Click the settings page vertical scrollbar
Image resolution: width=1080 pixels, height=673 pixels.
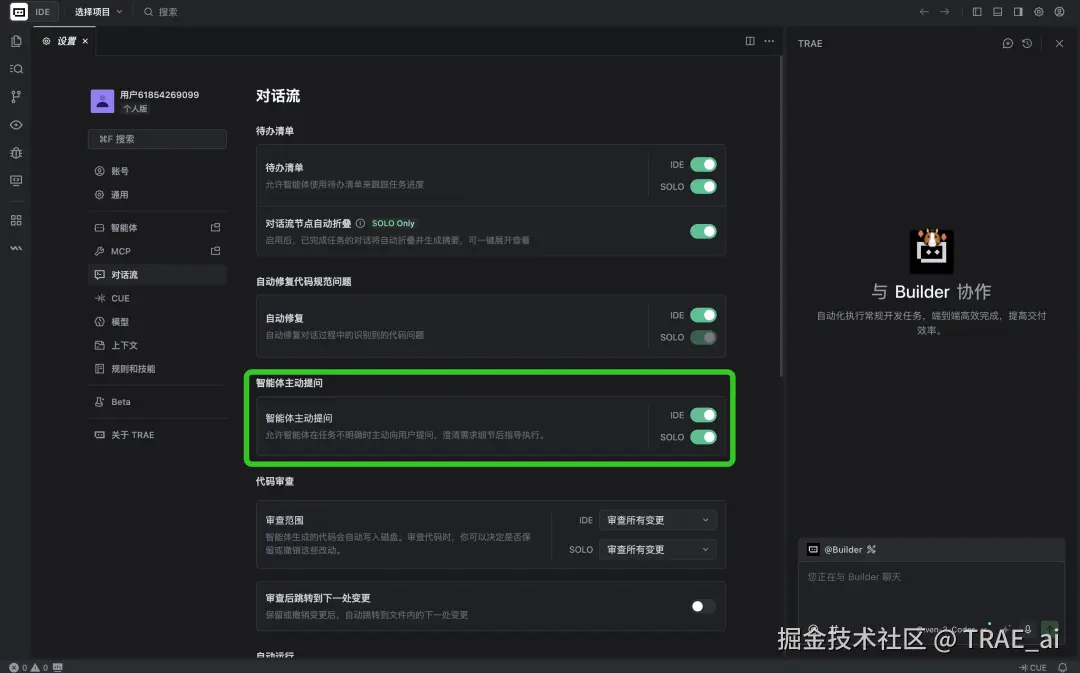click(781, 217)
